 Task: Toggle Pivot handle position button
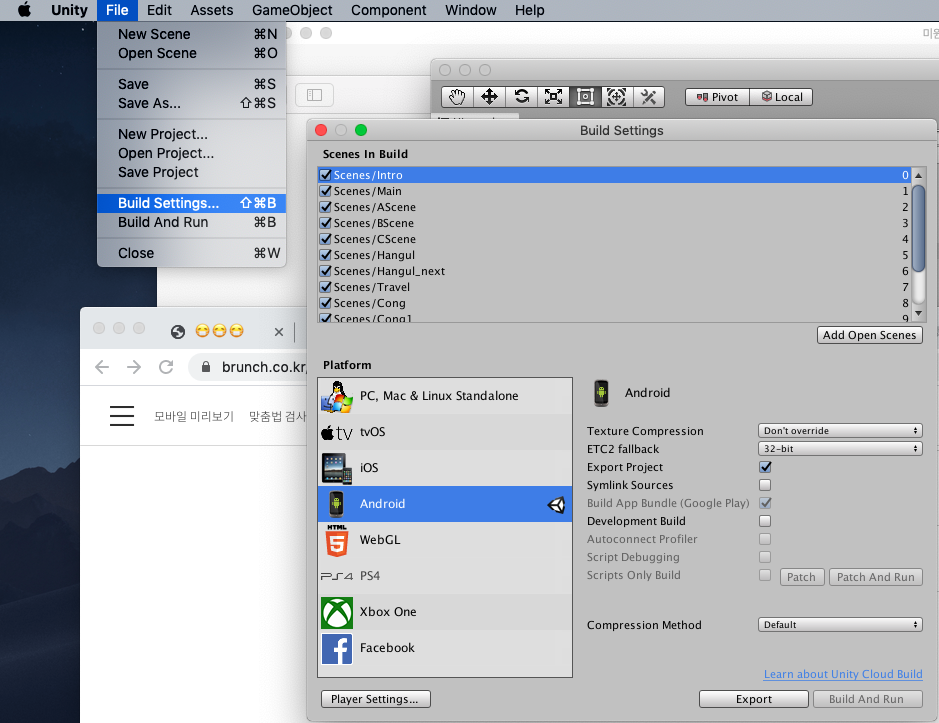coord(717,97)
